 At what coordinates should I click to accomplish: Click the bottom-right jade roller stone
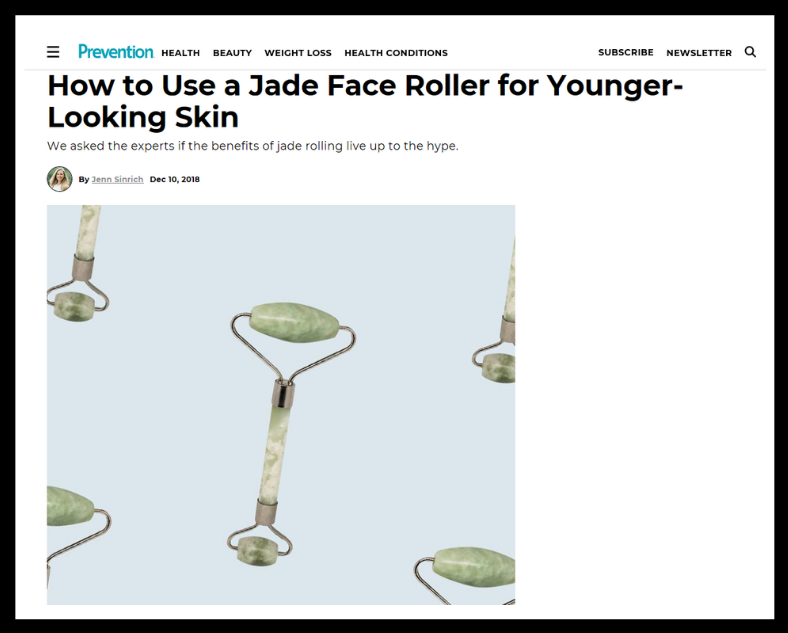pos(473,567)
